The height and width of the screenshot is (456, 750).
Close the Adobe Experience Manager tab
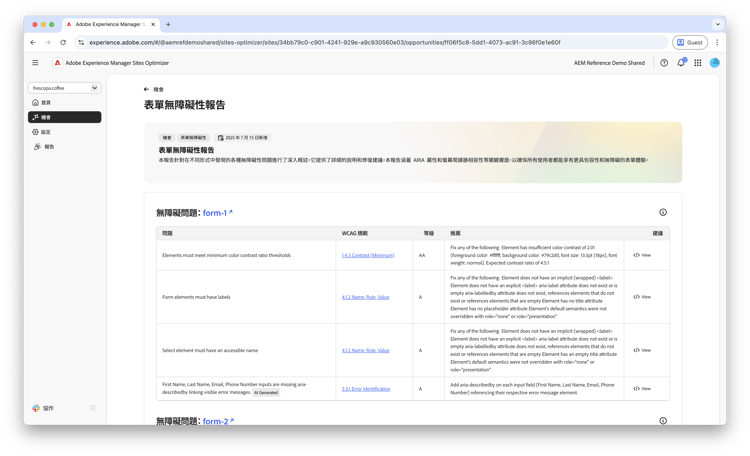[x=153, y=24]
